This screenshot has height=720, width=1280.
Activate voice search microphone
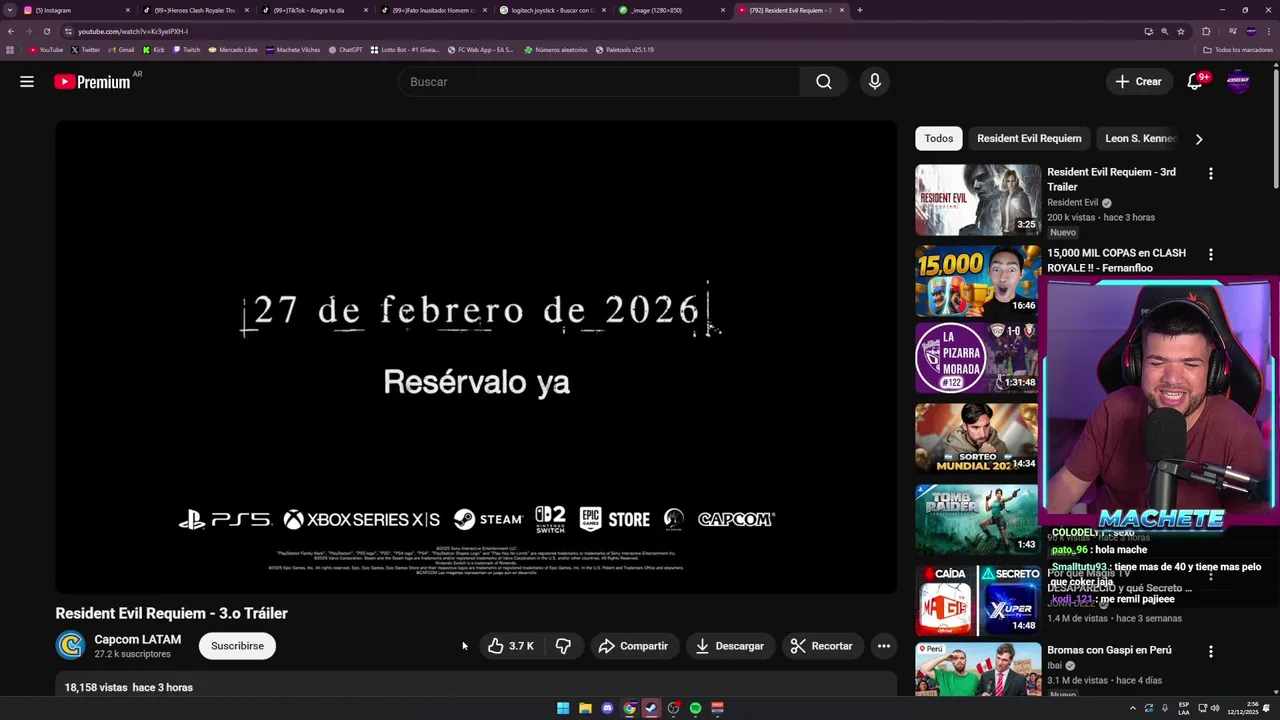pos(875,82)
